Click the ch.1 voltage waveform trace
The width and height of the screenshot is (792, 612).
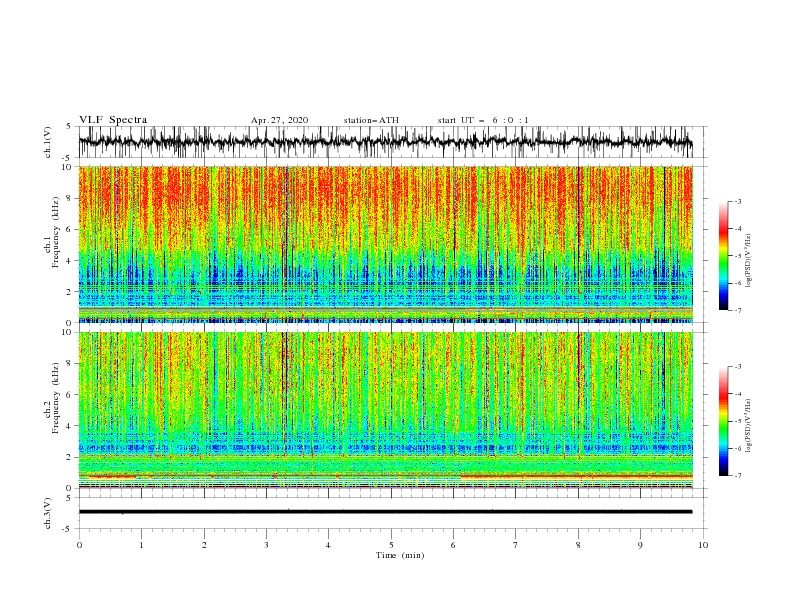tap(385, 142)
